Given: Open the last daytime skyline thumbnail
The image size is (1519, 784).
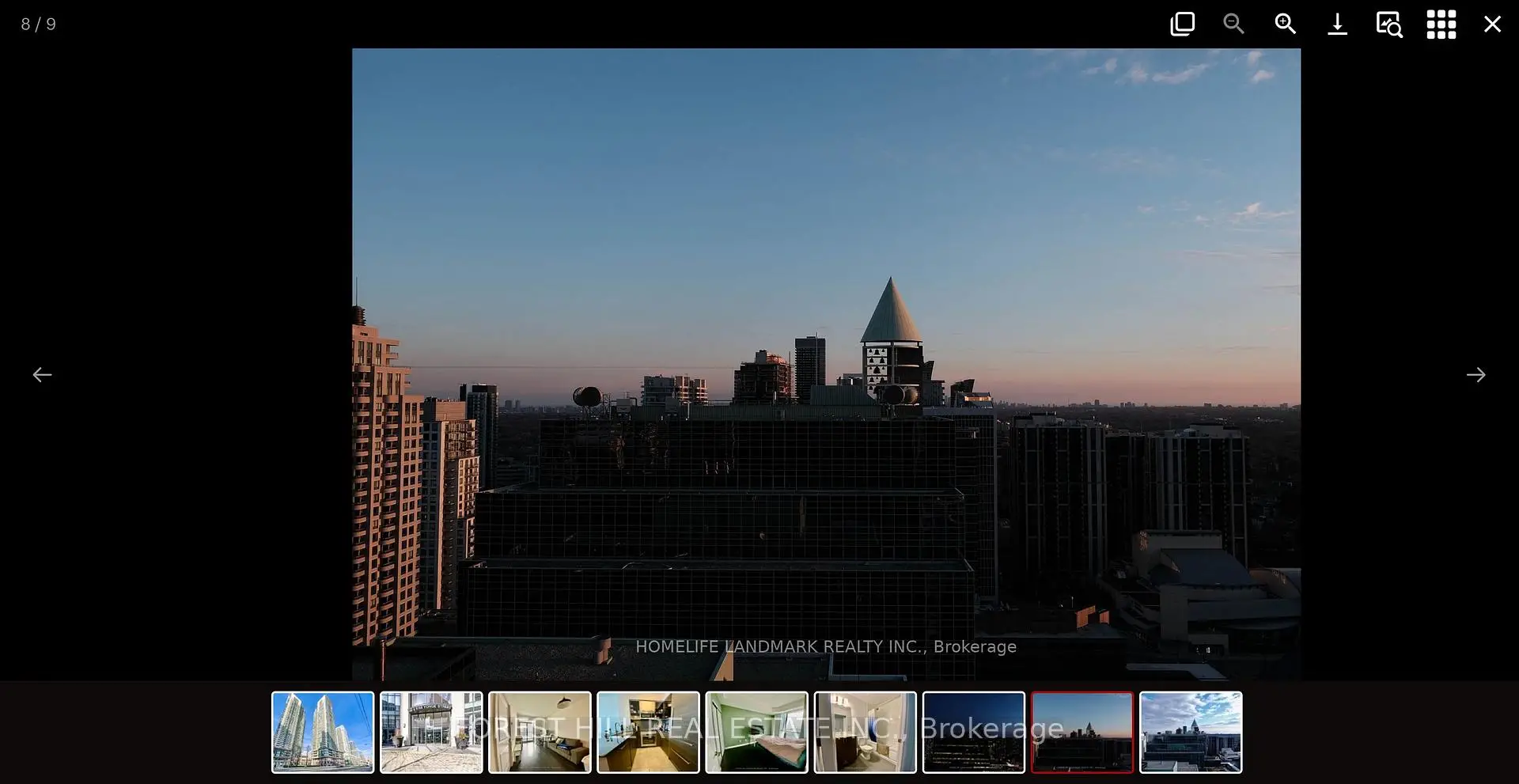Looking at the screenshot, I should pos(1191,732).
